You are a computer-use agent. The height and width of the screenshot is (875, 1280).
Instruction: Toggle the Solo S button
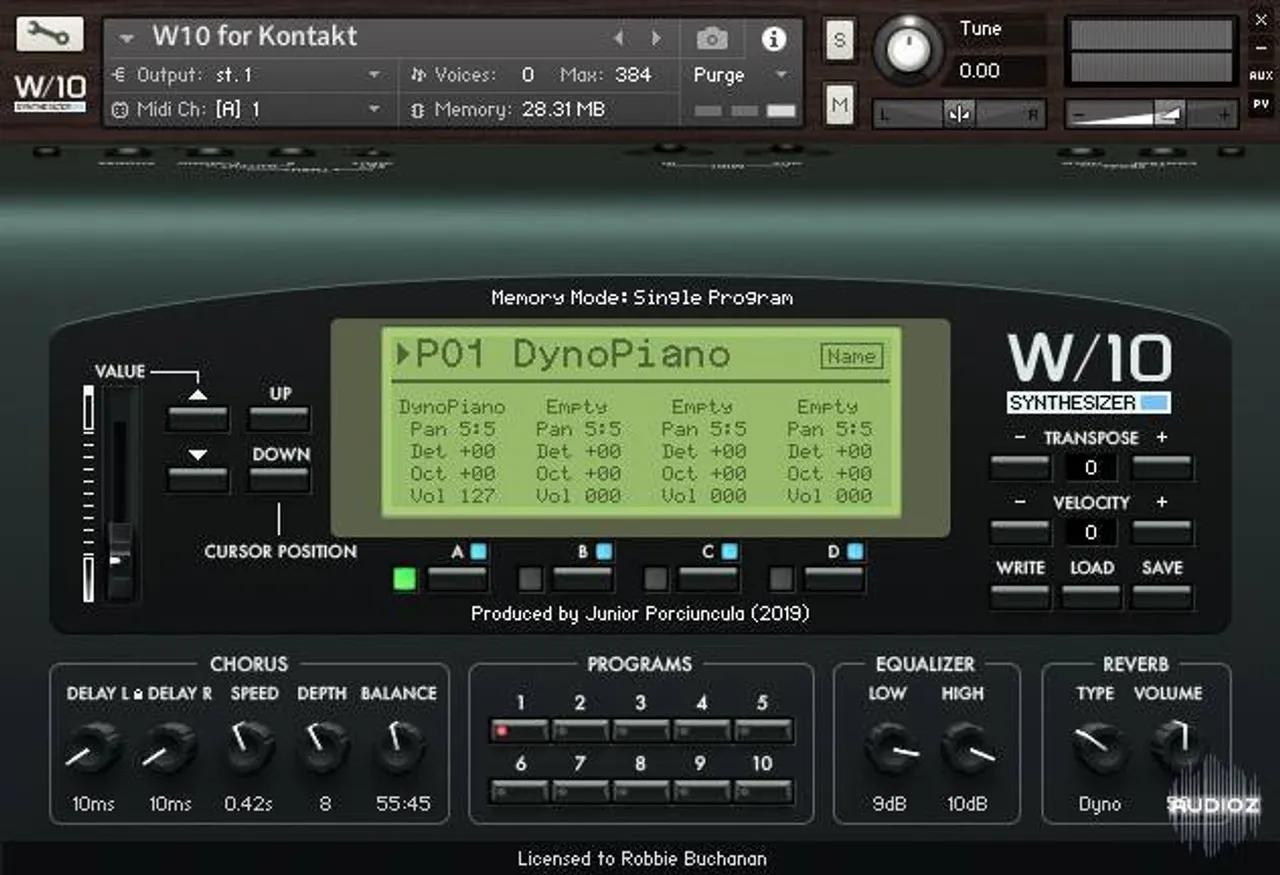pyautogui.click(x=839, y=40)
